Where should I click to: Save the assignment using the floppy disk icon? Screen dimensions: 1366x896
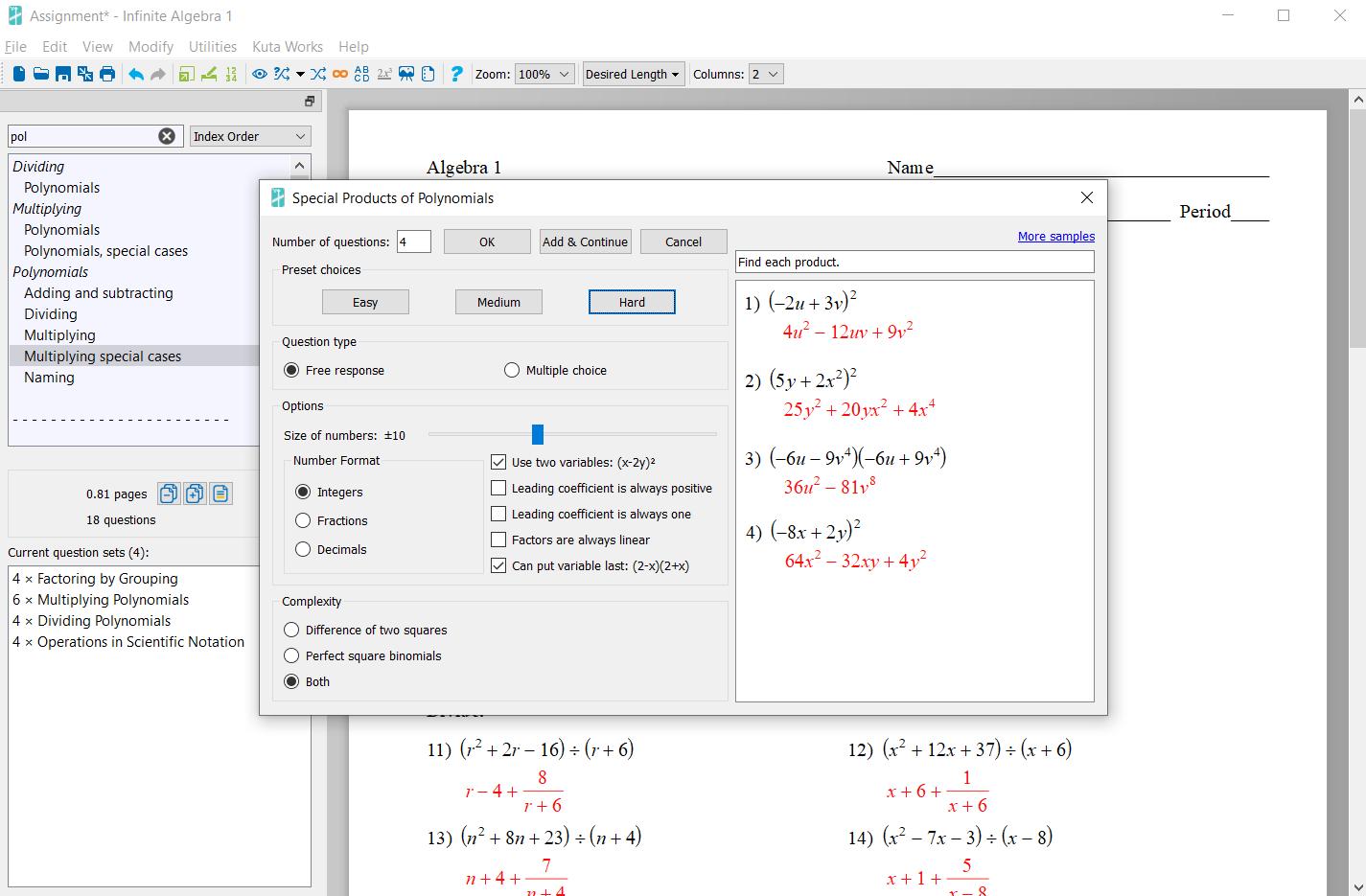click(x=63, y=74)
